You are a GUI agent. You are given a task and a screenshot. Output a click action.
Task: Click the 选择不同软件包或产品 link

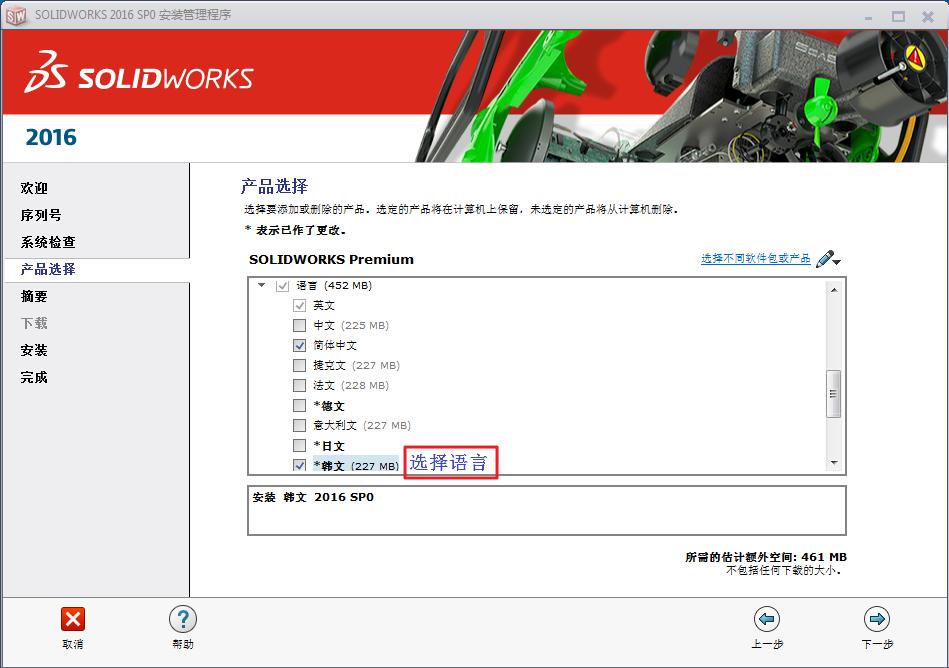tap(755, 258)
